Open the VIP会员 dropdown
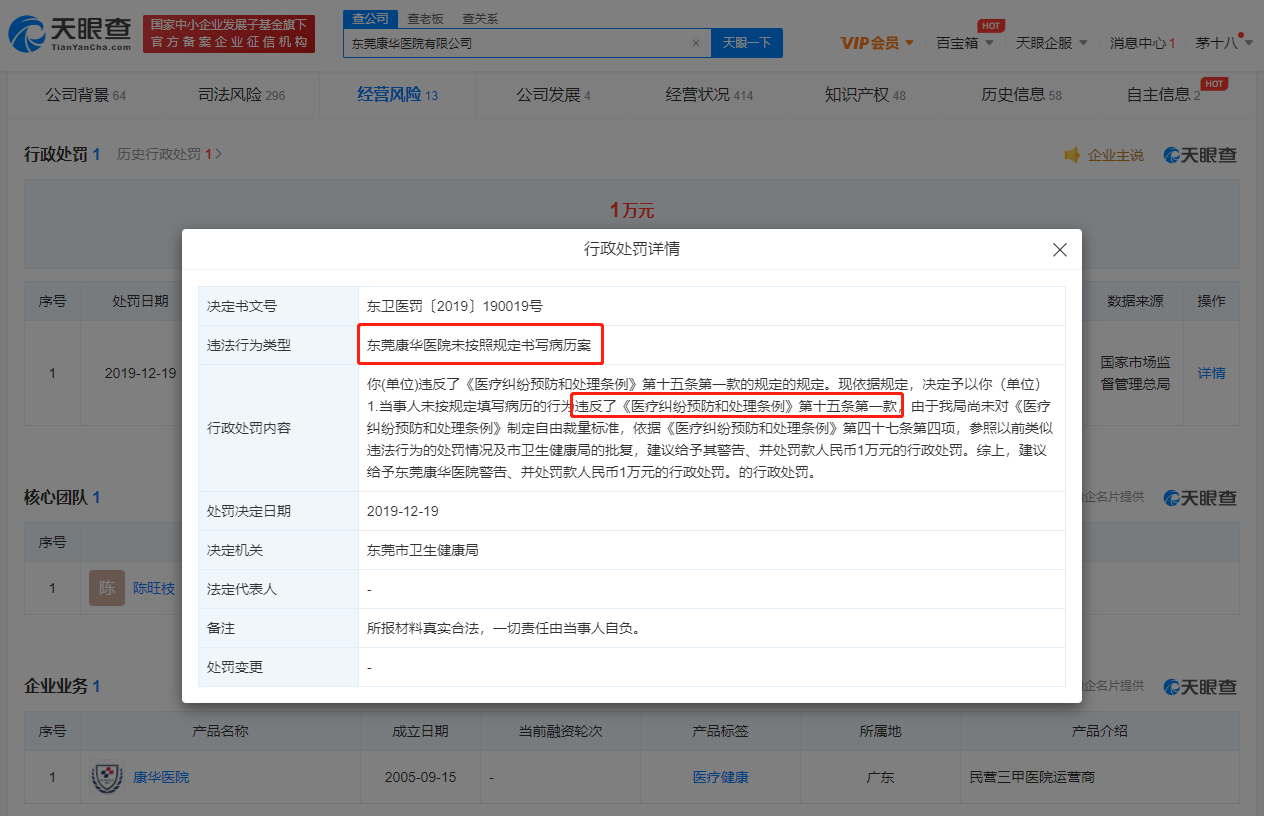Viewport: 1264px width, 816px height. (x=876, y=43)
